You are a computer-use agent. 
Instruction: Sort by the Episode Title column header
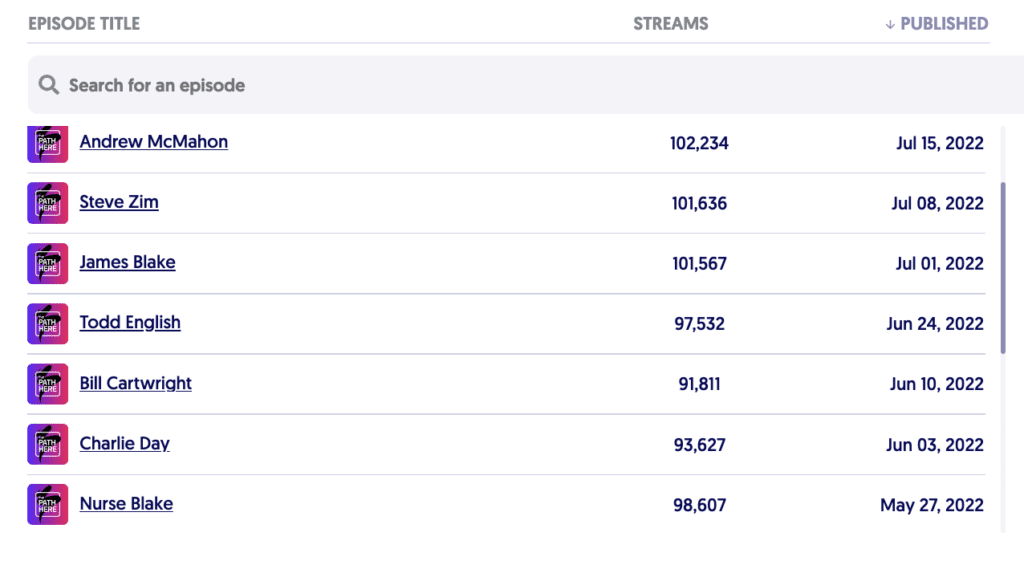(x=84, y=23)
